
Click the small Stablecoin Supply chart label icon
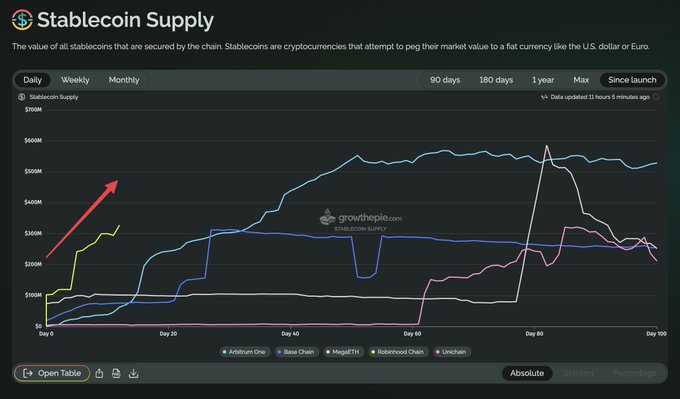(22, 97)
